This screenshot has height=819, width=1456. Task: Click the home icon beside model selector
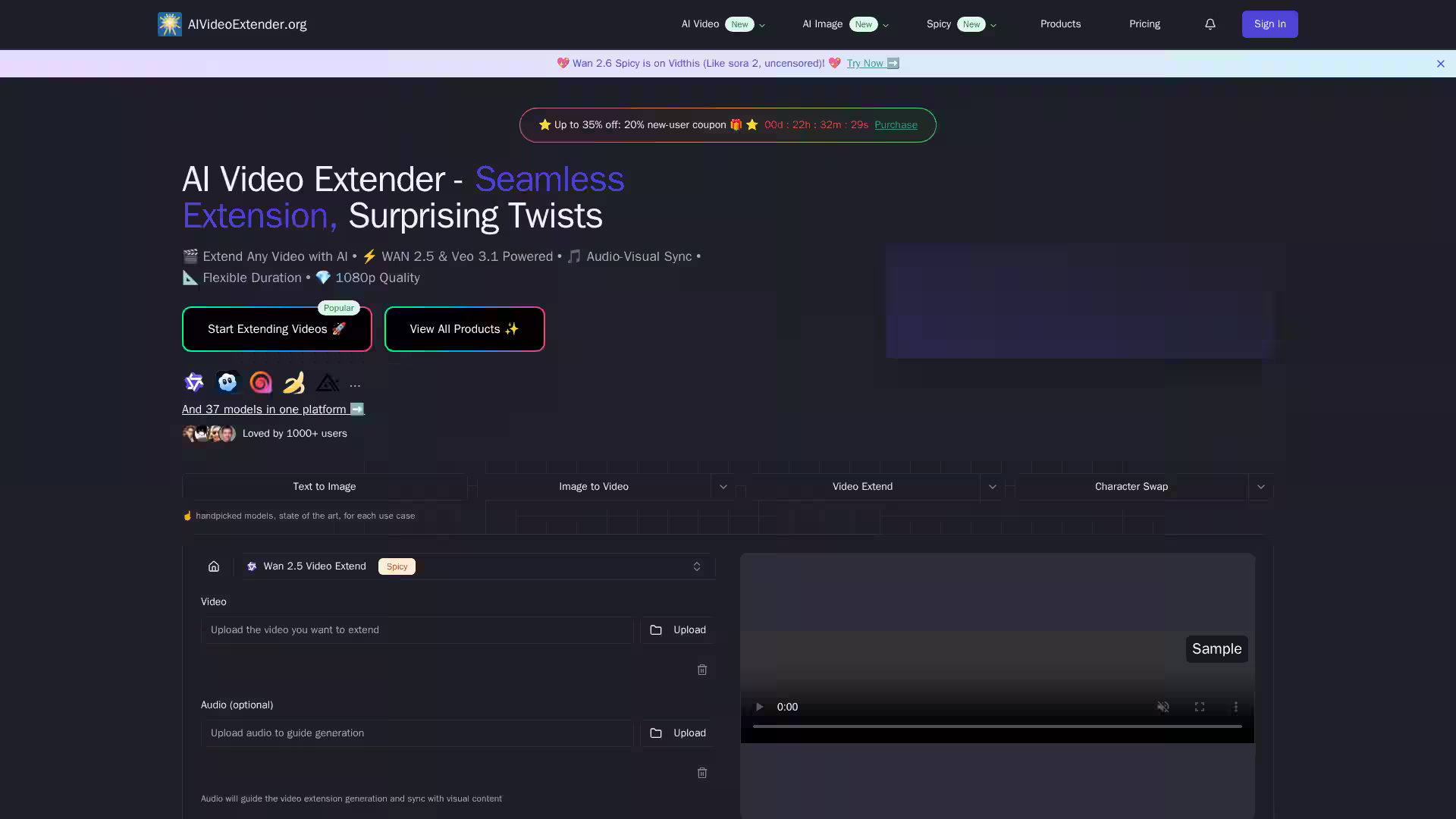pyautogui.click(x=214, y=566)
